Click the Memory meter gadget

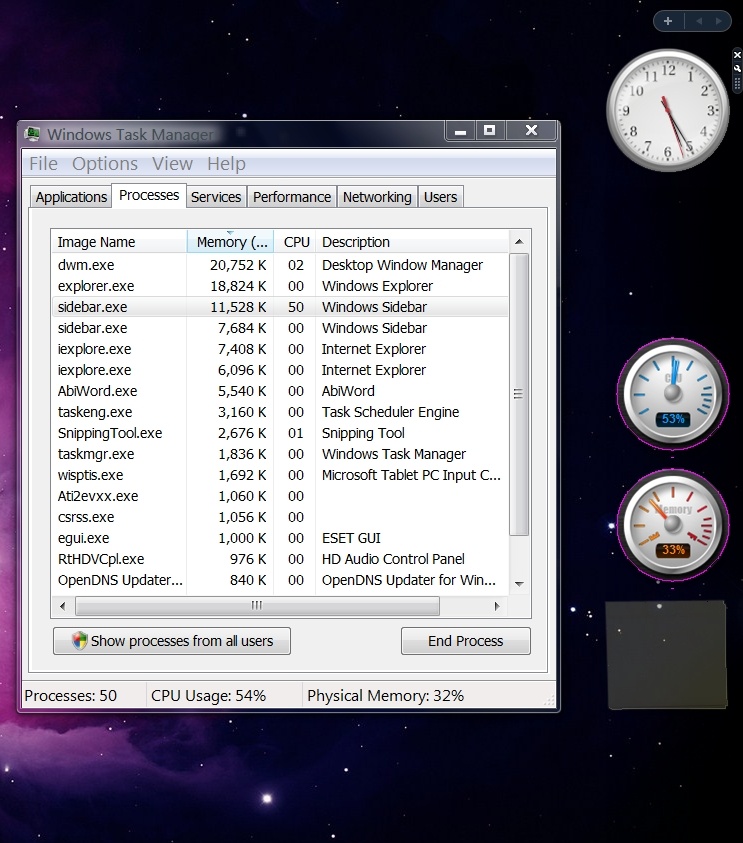click(673, 525)
